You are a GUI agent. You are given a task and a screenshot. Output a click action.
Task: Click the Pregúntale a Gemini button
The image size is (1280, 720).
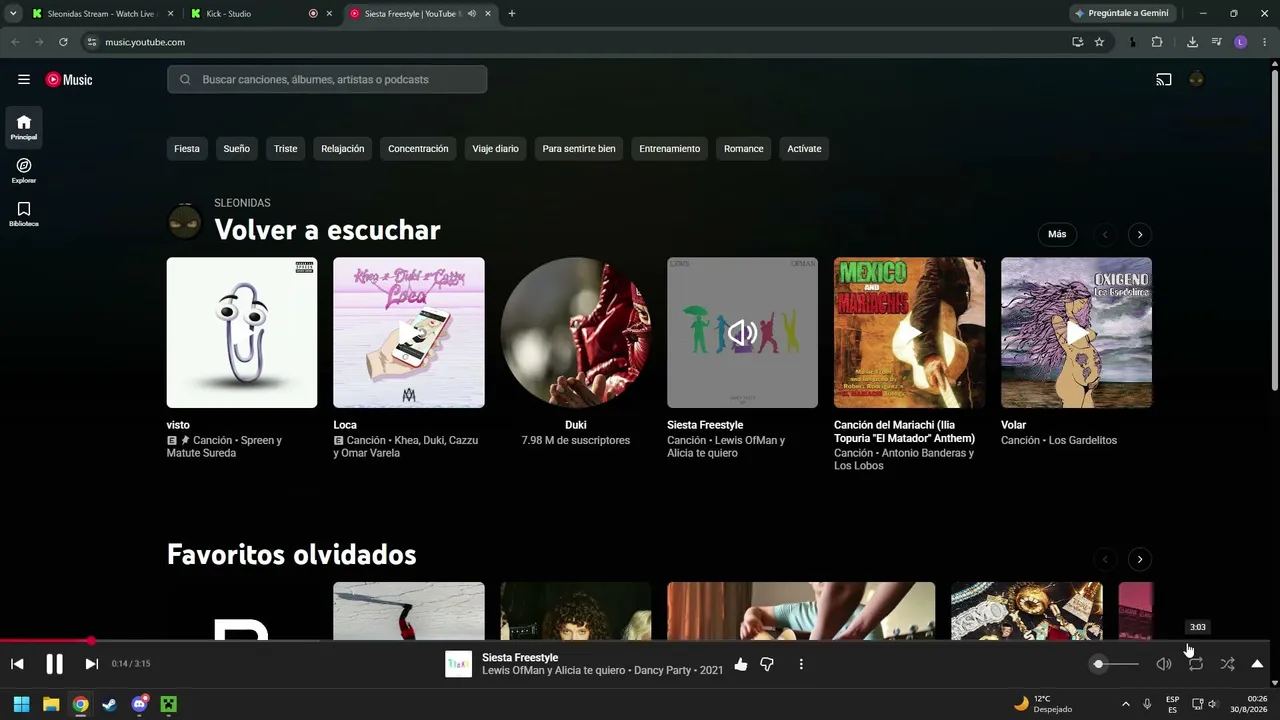(1121, 14)
